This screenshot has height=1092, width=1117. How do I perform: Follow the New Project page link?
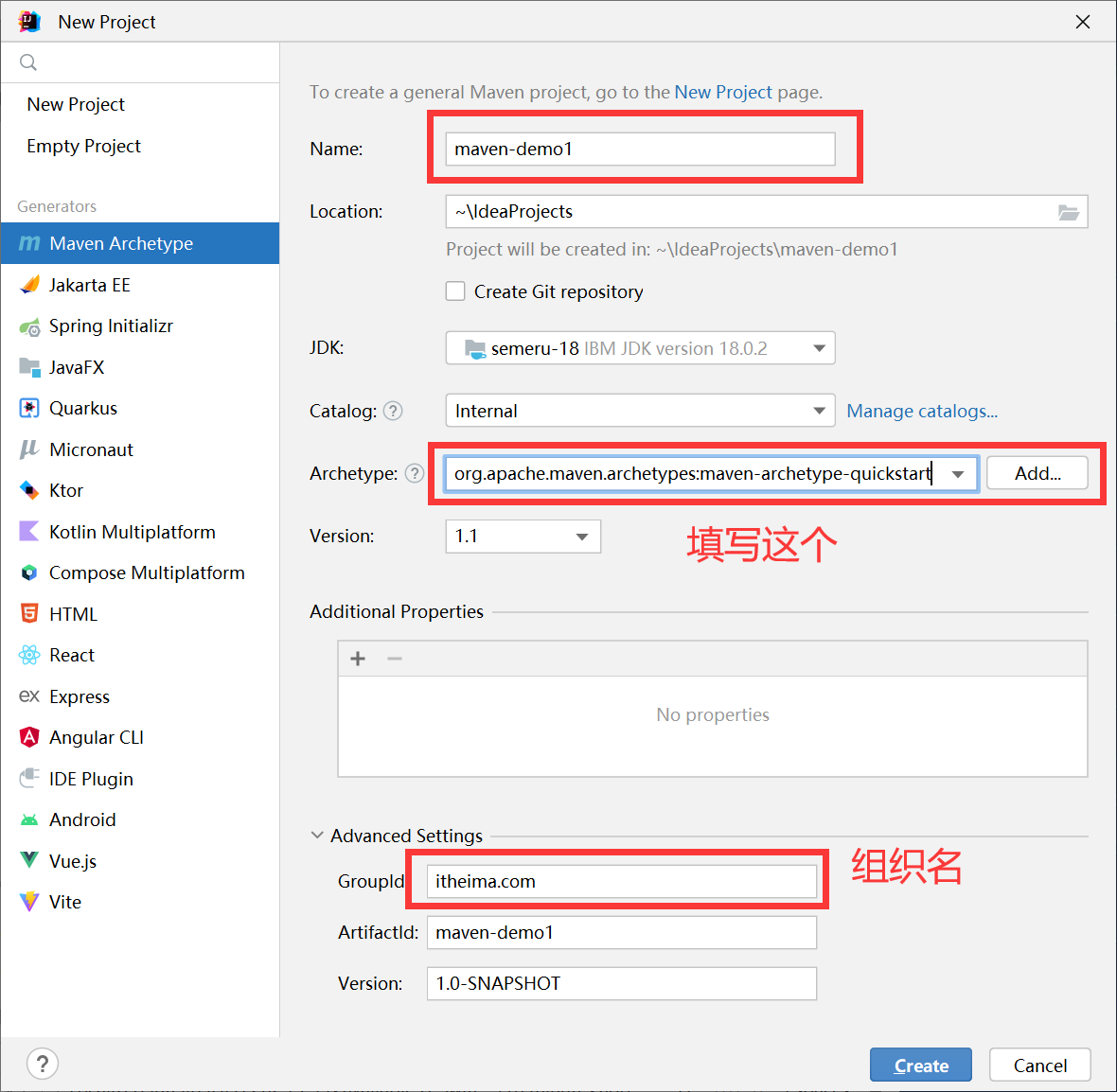(723, 93)
